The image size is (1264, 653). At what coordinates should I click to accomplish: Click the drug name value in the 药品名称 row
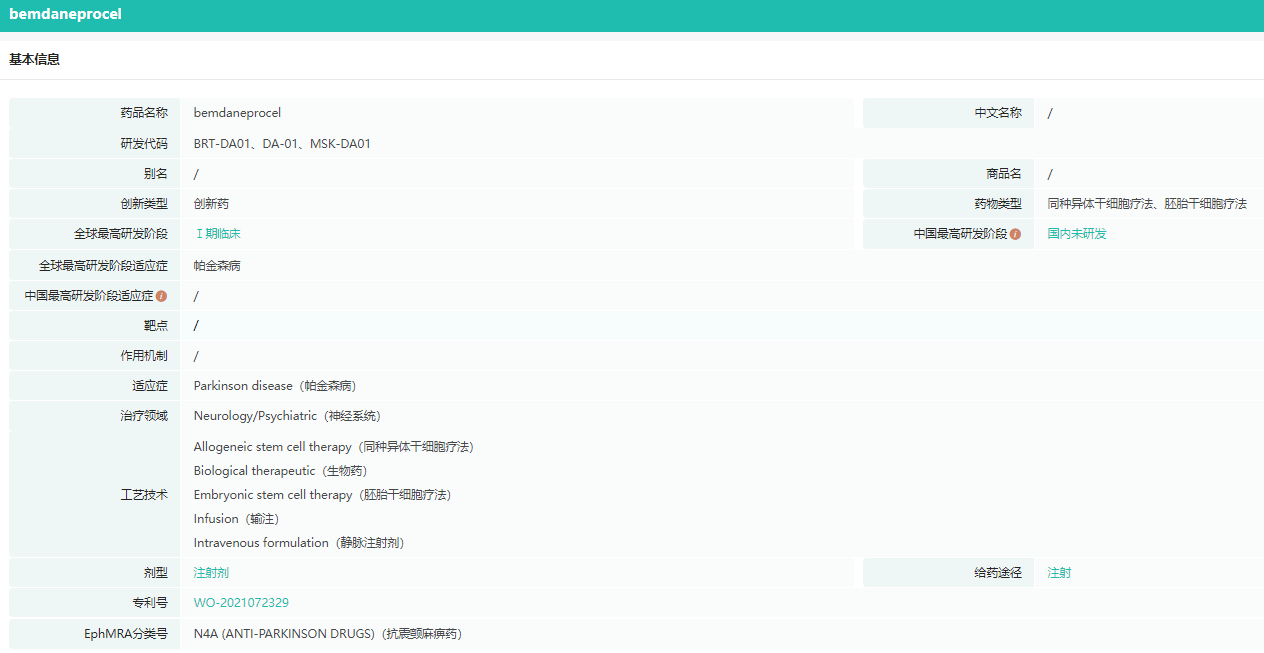click(237, 113)
